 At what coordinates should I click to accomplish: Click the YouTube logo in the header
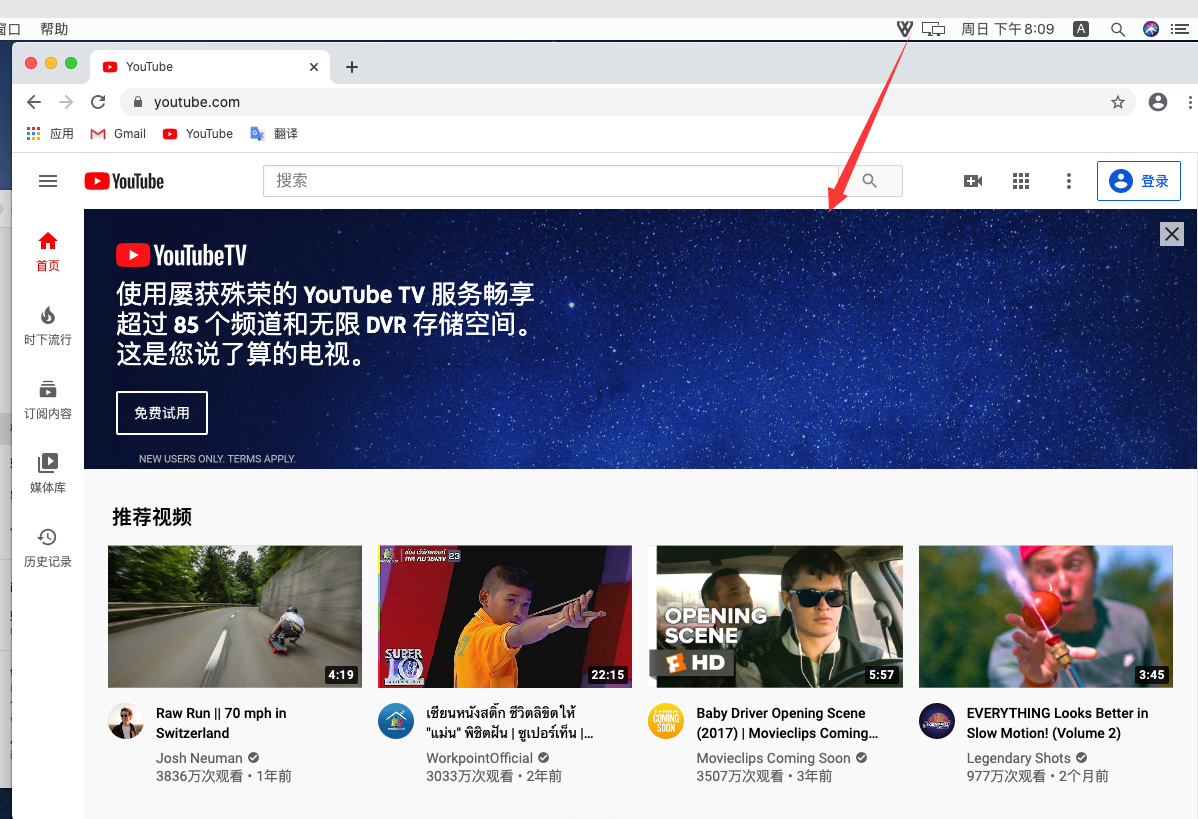click(x=125, y=181)
